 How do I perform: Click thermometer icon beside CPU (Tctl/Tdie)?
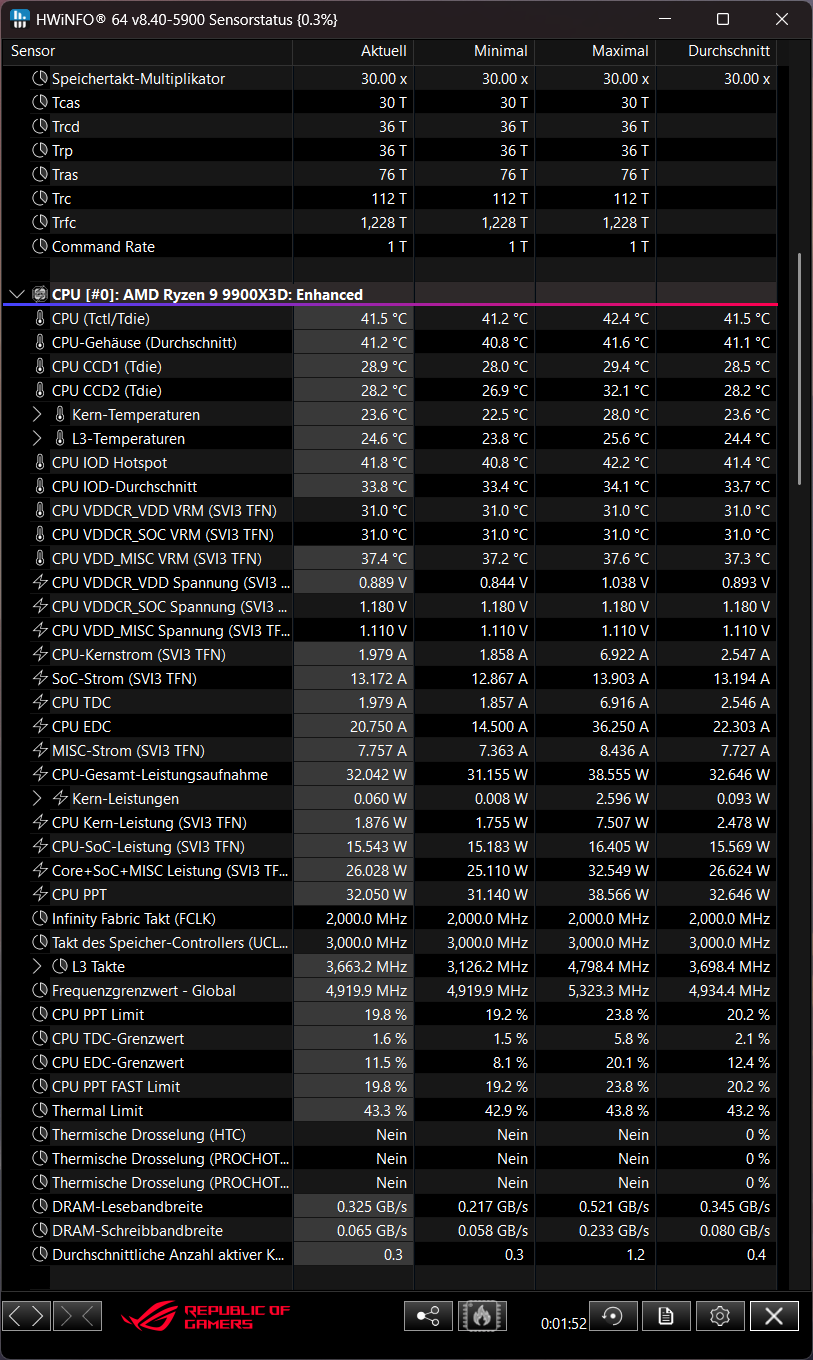pyautogui.click(x=40, y=318)
